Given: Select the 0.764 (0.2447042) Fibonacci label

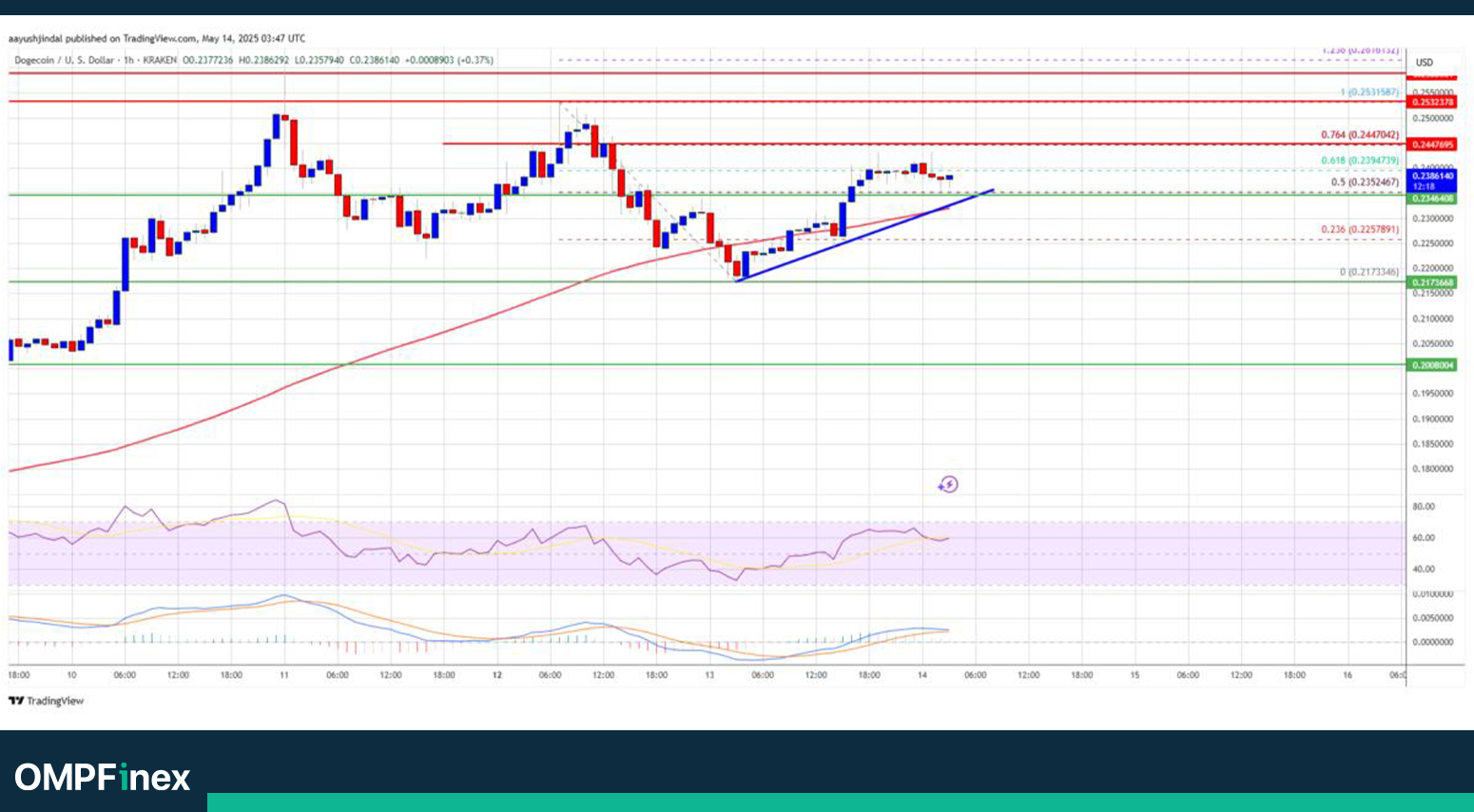Looking at the screenshot, I should click(x=1360, y=135).
